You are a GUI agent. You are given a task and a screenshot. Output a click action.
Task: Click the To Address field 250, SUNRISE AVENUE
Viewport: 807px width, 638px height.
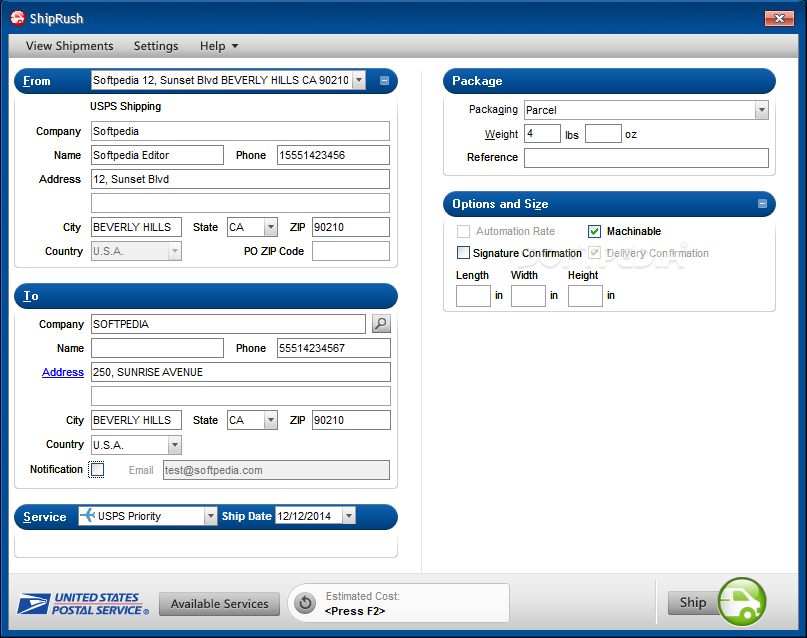[x=241, y=372]
